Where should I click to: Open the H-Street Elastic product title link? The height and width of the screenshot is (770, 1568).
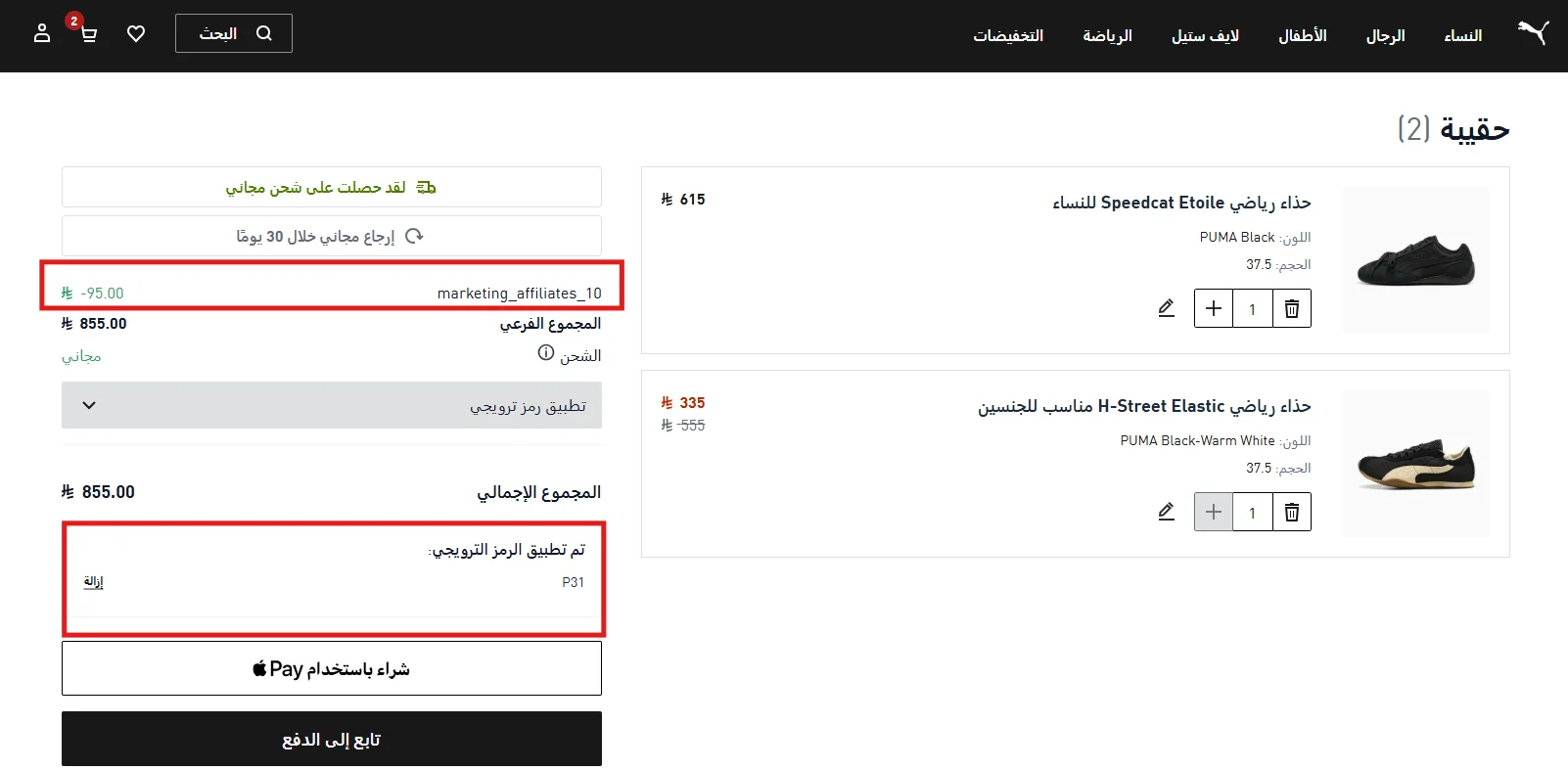[x=1144, y=406]
